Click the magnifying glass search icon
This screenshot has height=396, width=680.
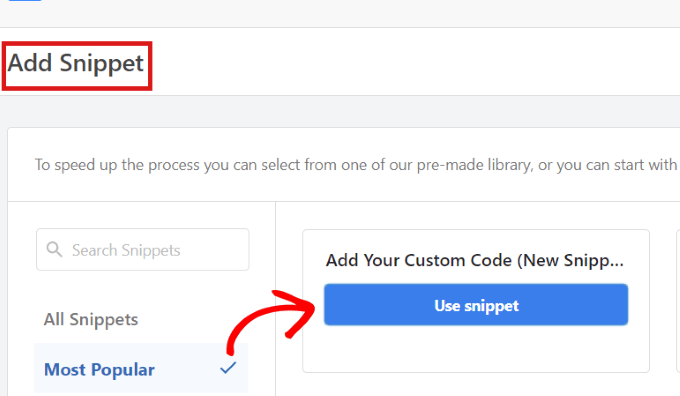pos(54,249)
